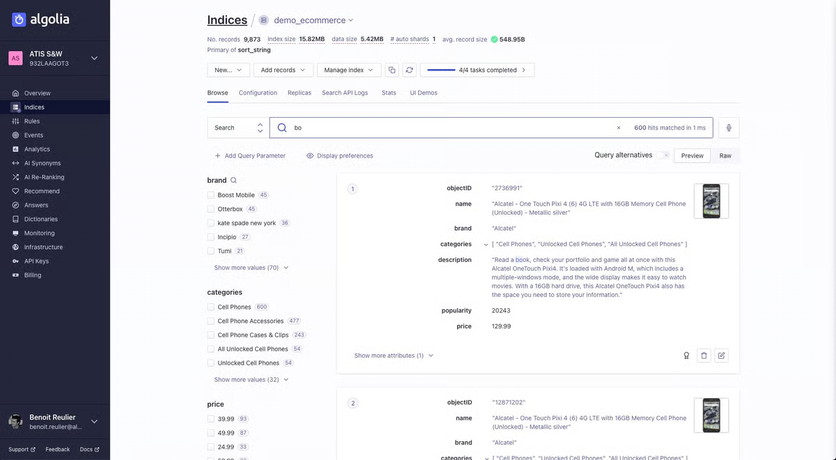Open the Search mode selector
Image resolution: width=836 pixels, height=460 pixels.
[x=238, y=128]
